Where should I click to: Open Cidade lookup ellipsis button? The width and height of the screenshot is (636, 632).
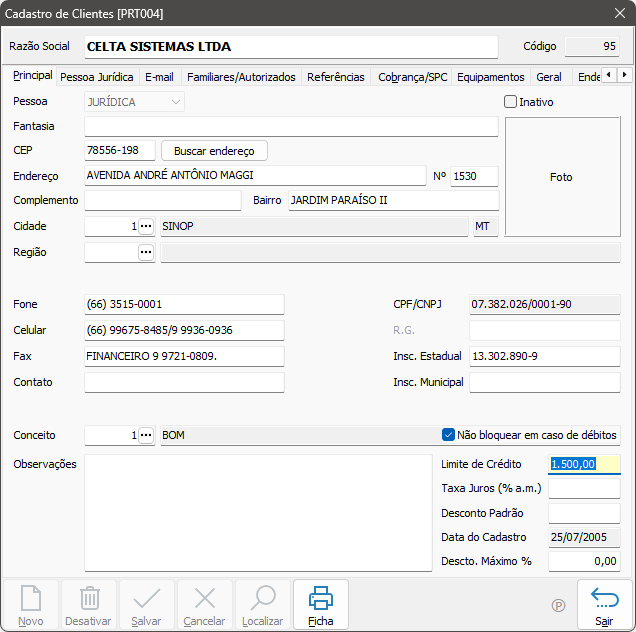point(146,227)
